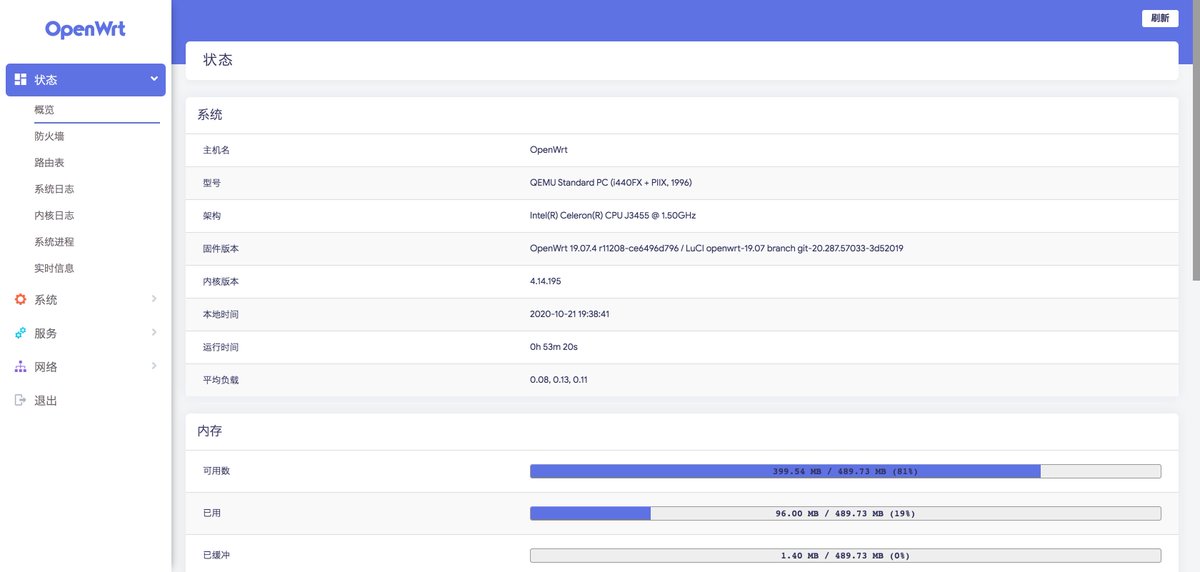Screen dimensions: 1200x572
Task: Click the 型号 label
Action: (x=212, y=183)
